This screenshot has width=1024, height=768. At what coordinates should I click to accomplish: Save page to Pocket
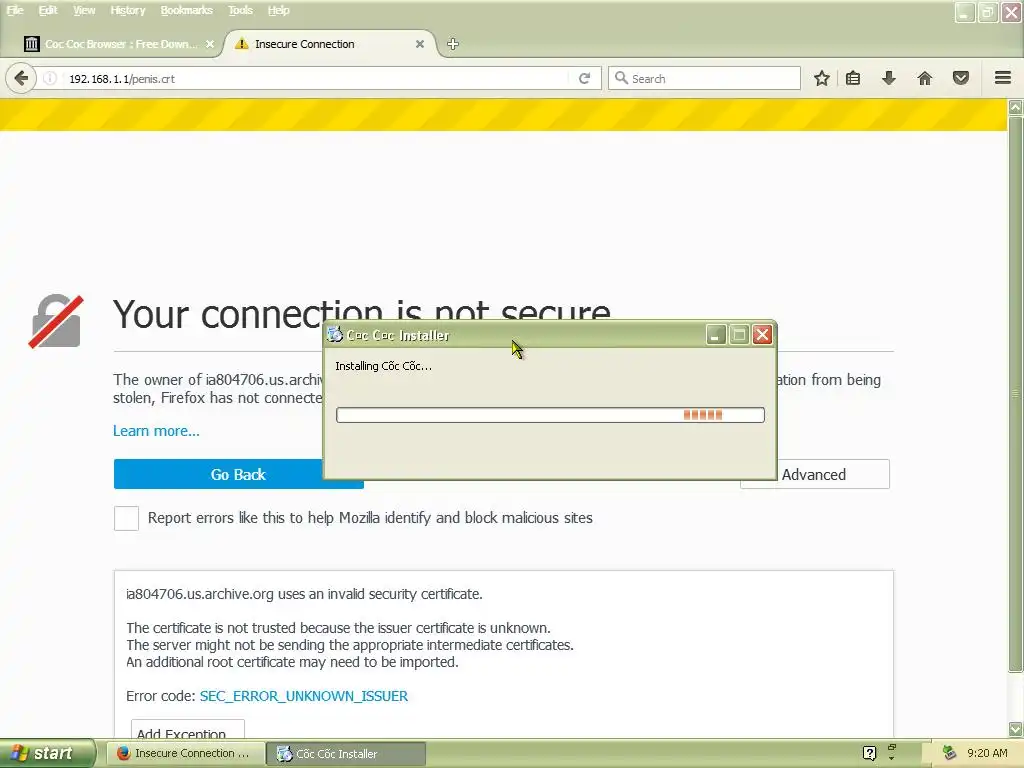click(x=961, y=78)
